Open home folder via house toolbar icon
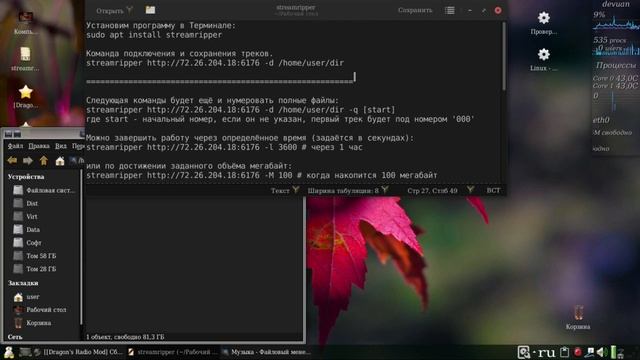640x360 pixels. (x=60, y=161)
